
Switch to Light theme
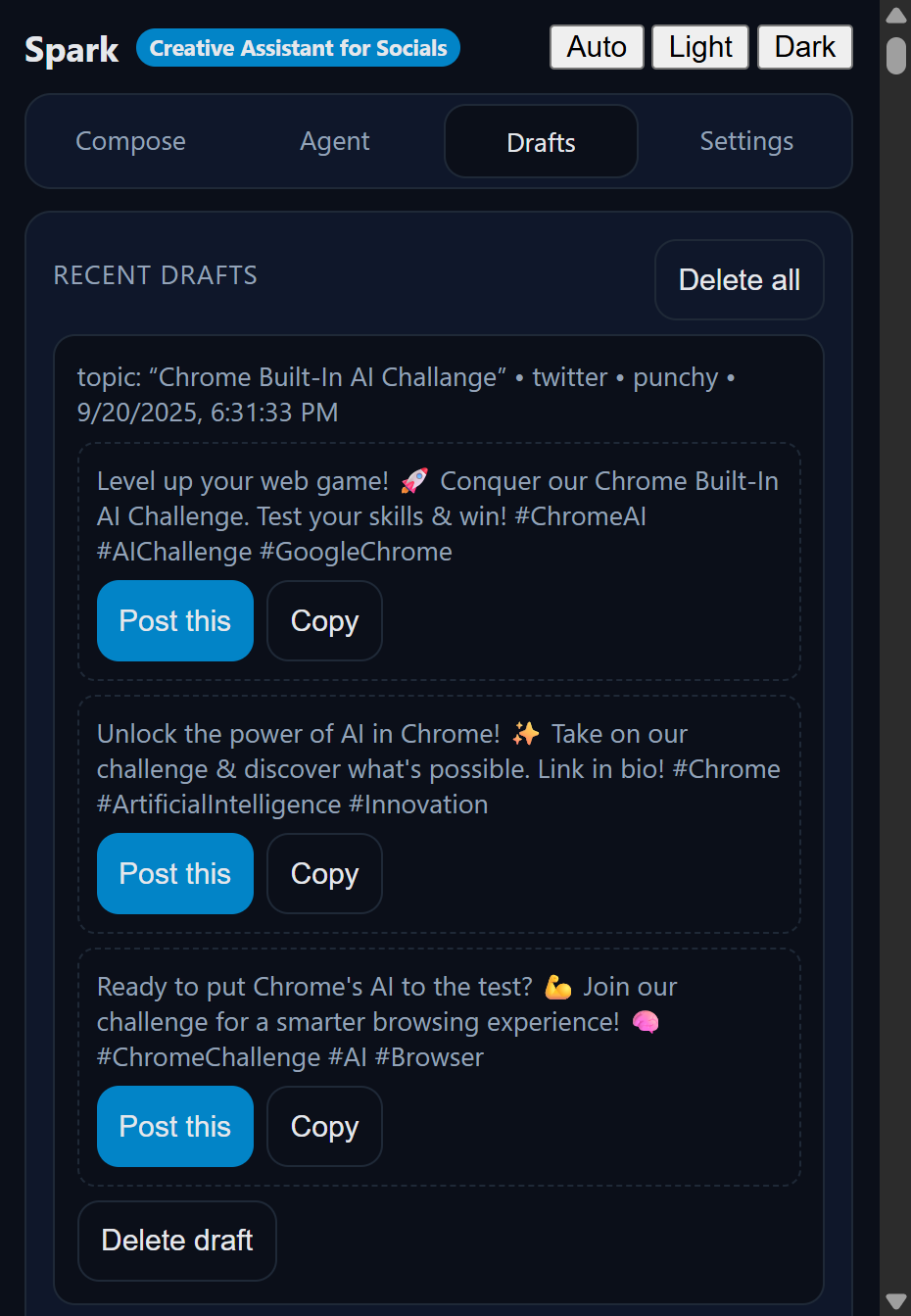tap(700, 47)
